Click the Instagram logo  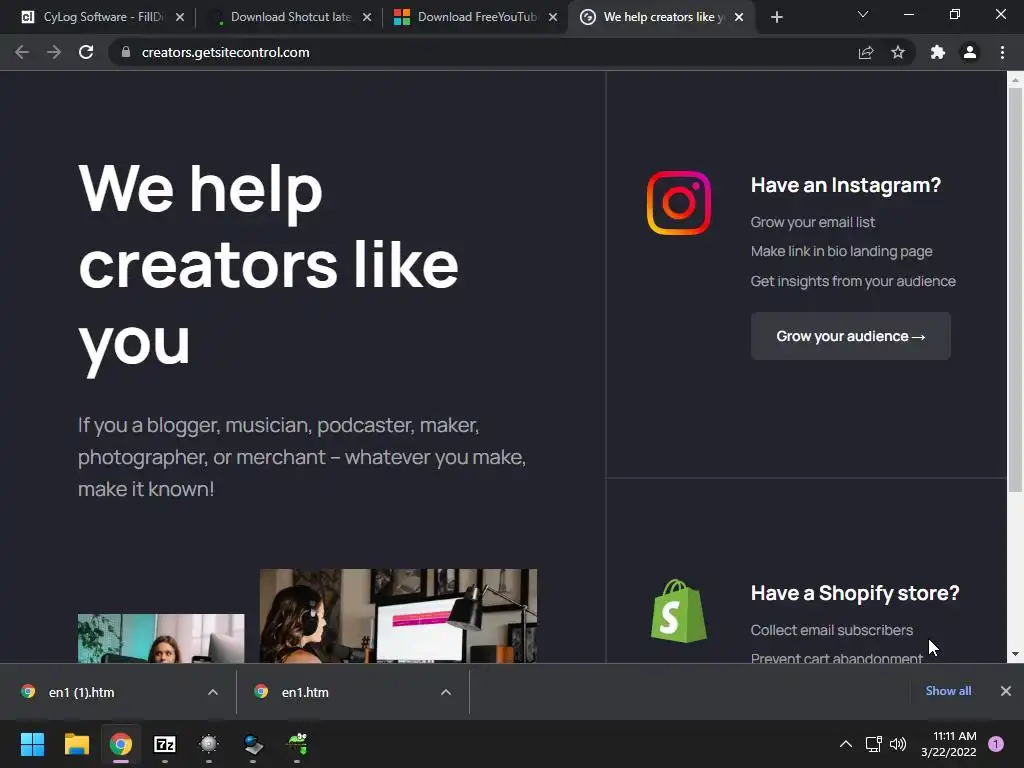tap(679, 202)
